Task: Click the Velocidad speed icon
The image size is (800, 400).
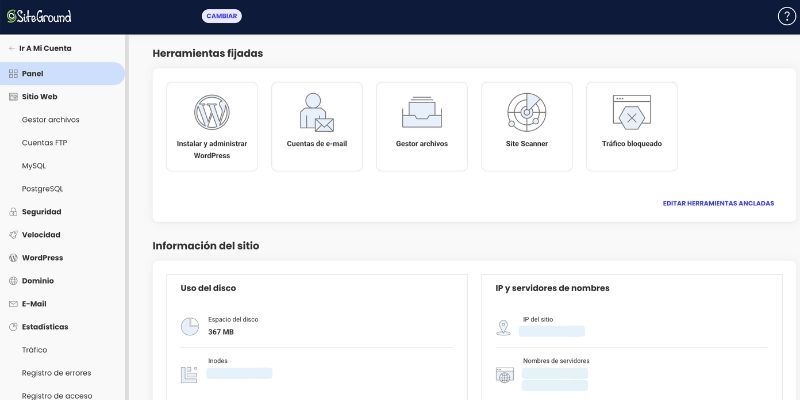Action: pos(13,235)
